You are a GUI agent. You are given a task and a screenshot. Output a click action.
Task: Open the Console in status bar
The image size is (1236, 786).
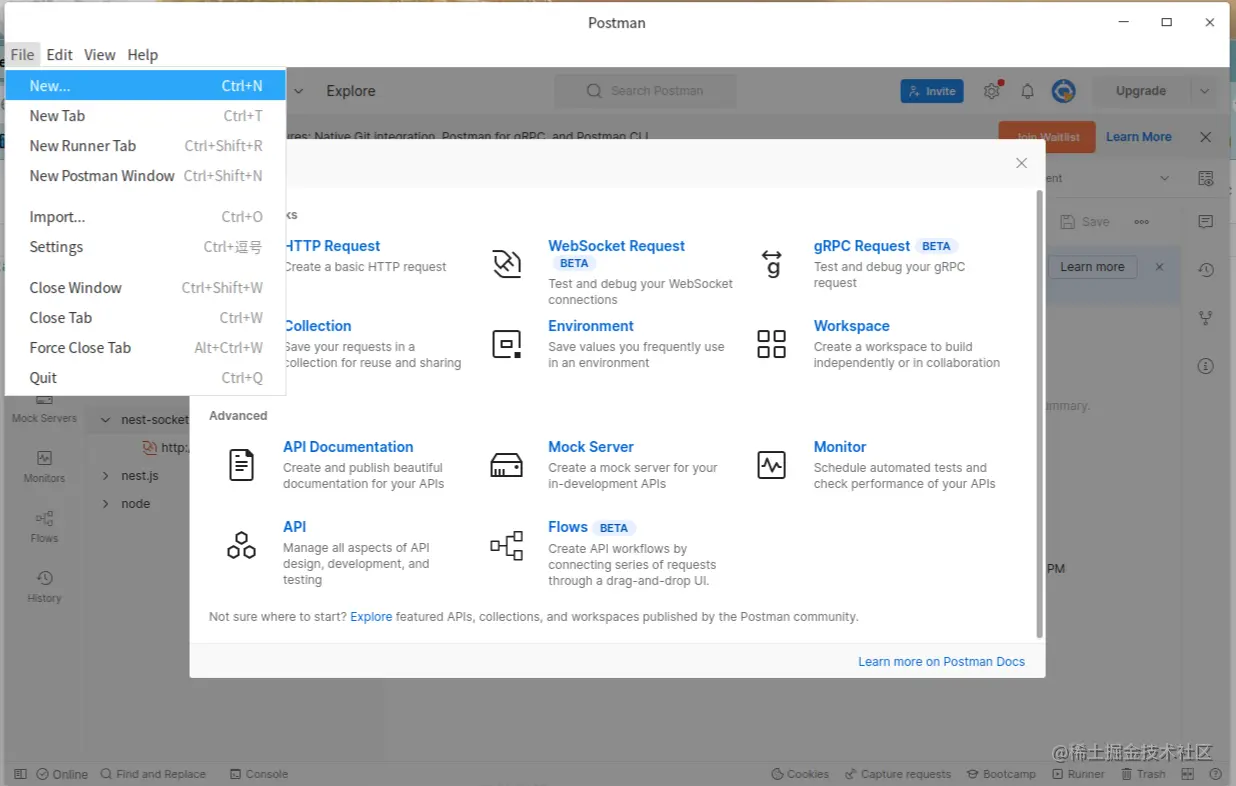(x=259, y=774)
